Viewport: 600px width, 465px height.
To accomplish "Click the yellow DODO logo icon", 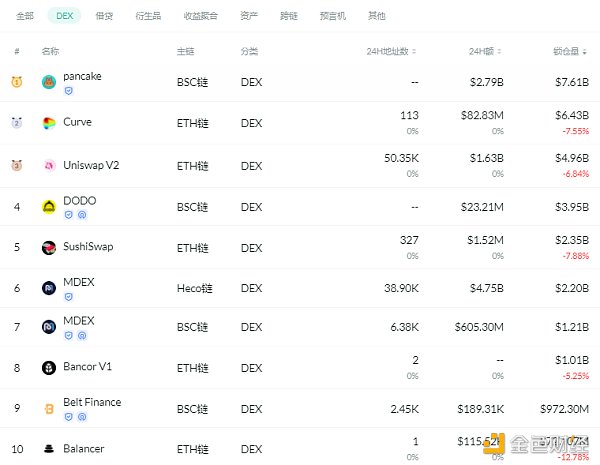I will click(49, 207).
